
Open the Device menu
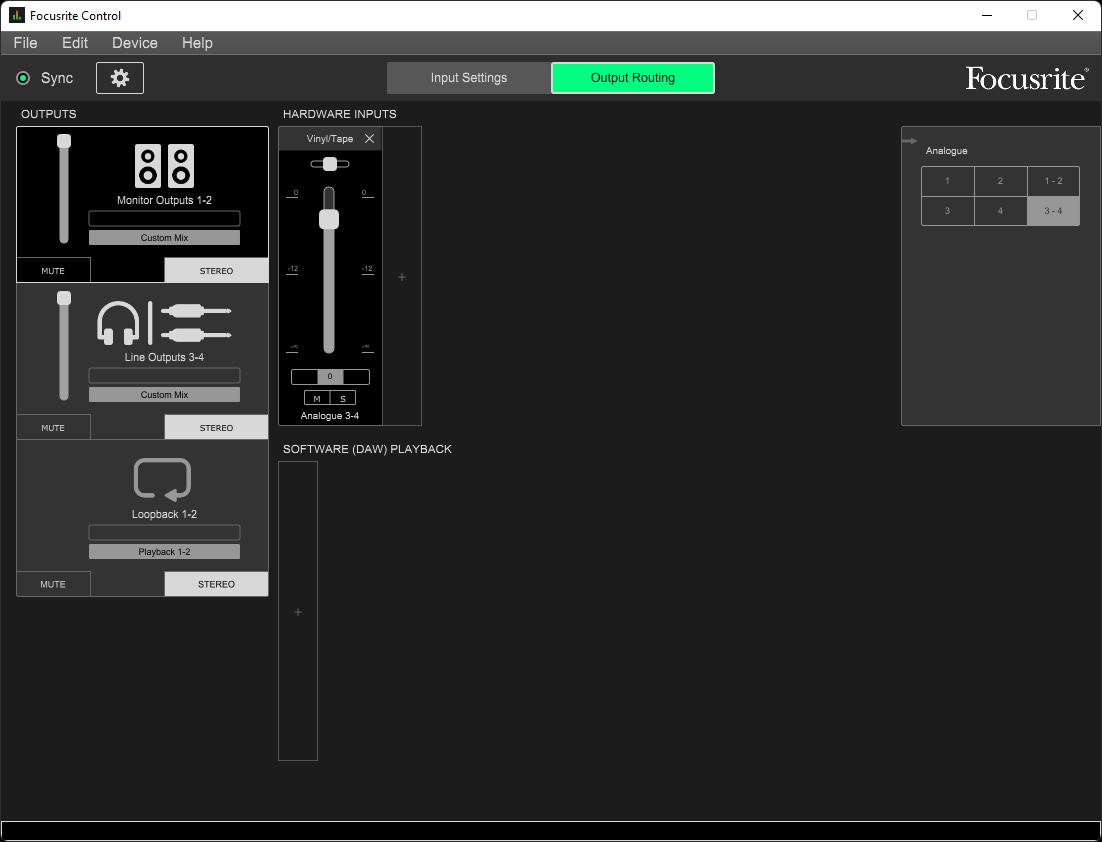[135, 43]
